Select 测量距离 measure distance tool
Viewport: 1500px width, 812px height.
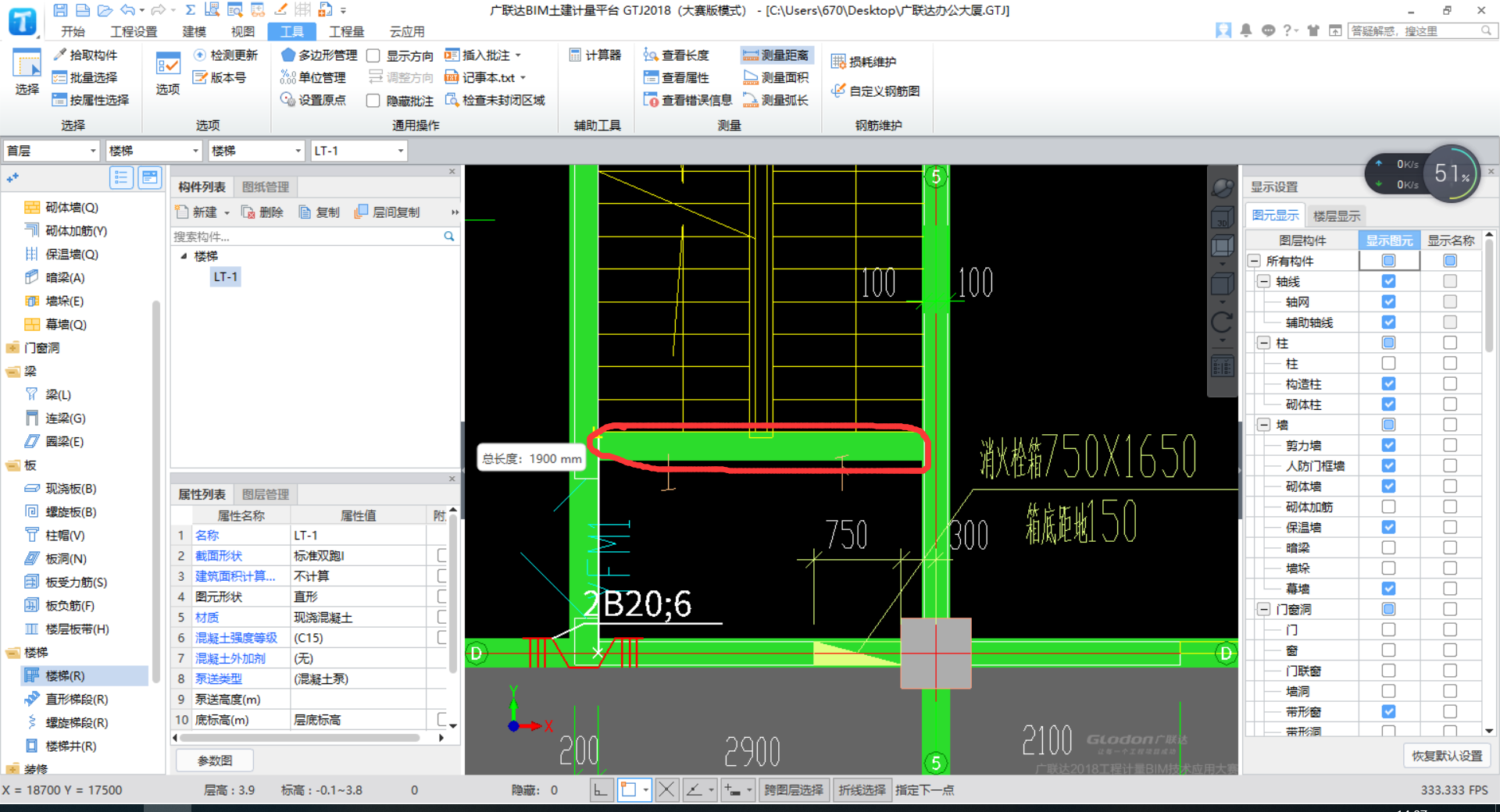tap(777, 55)
